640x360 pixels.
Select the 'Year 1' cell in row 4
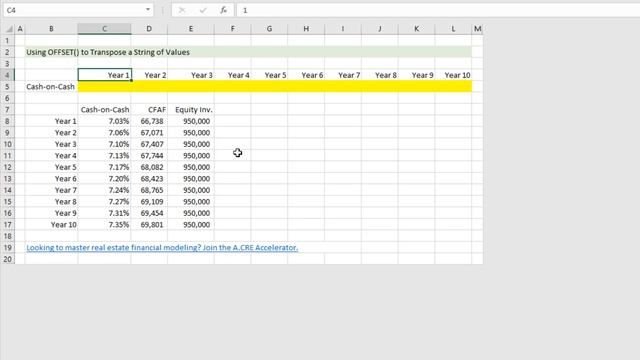point(104,75)
